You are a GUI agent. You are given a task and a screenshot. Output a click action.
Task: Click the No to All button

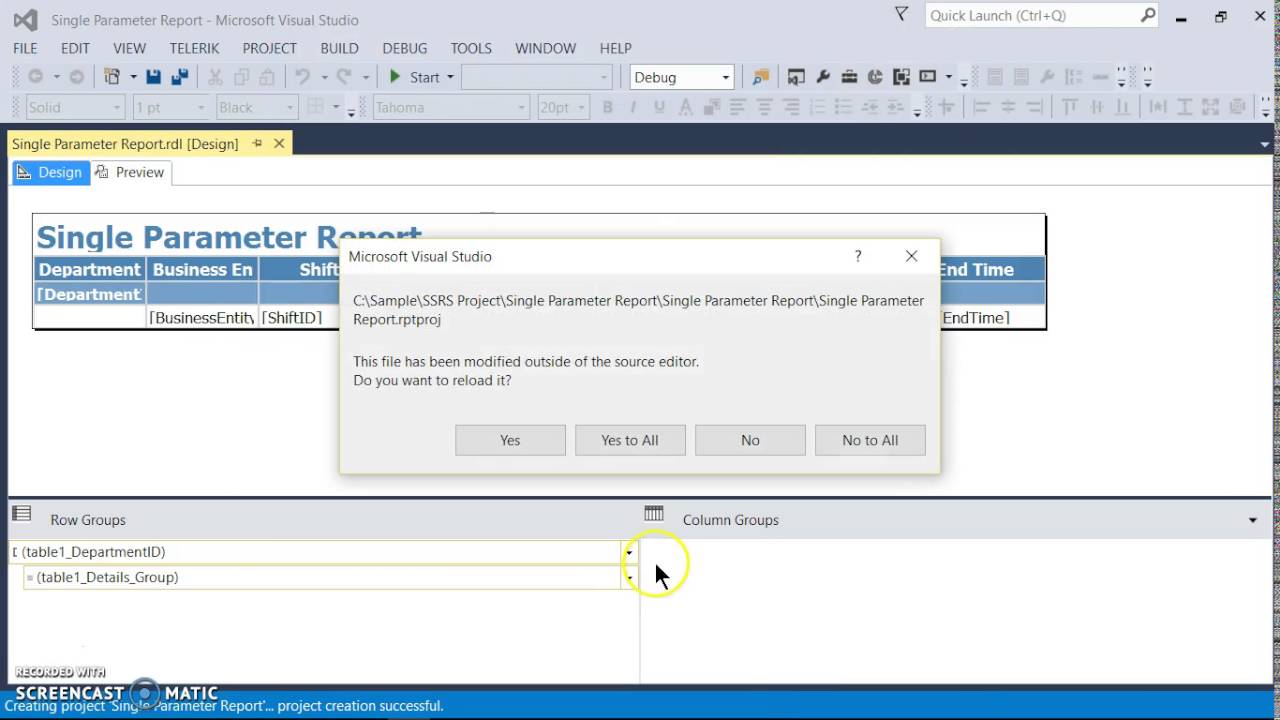[x=870, y=440]
